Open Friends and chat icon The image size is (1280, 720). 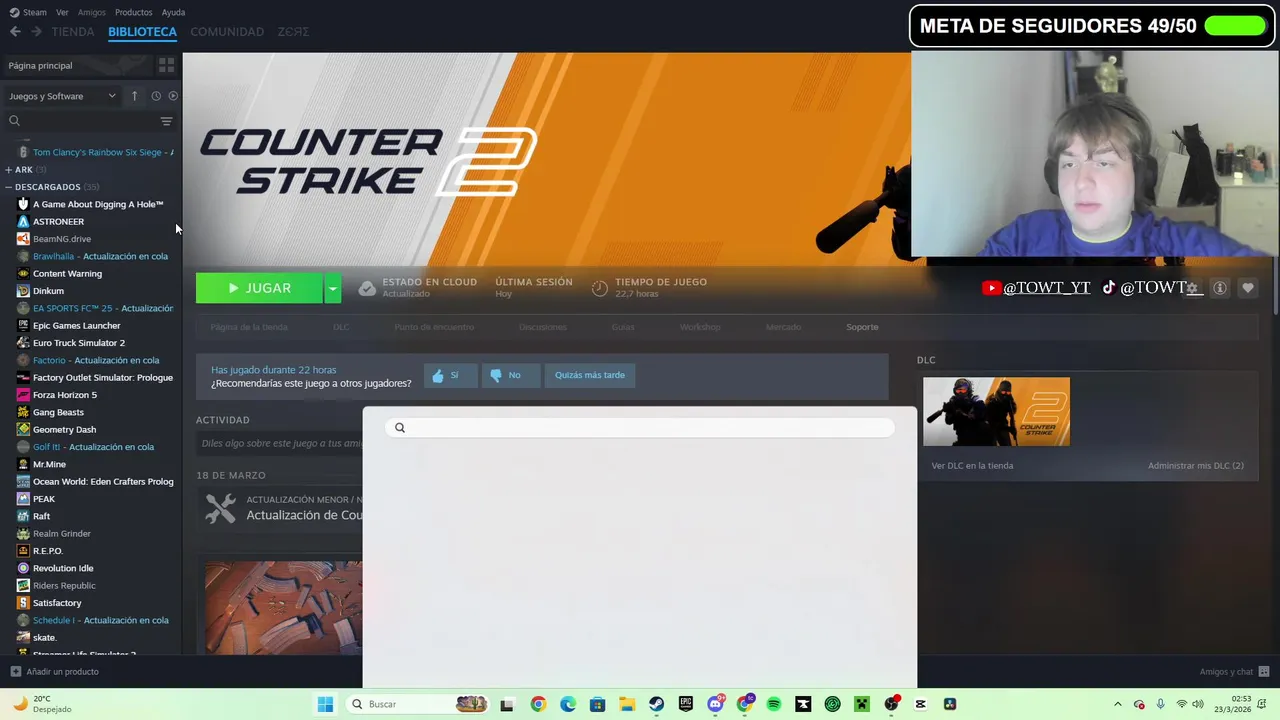coord(1264,672)
